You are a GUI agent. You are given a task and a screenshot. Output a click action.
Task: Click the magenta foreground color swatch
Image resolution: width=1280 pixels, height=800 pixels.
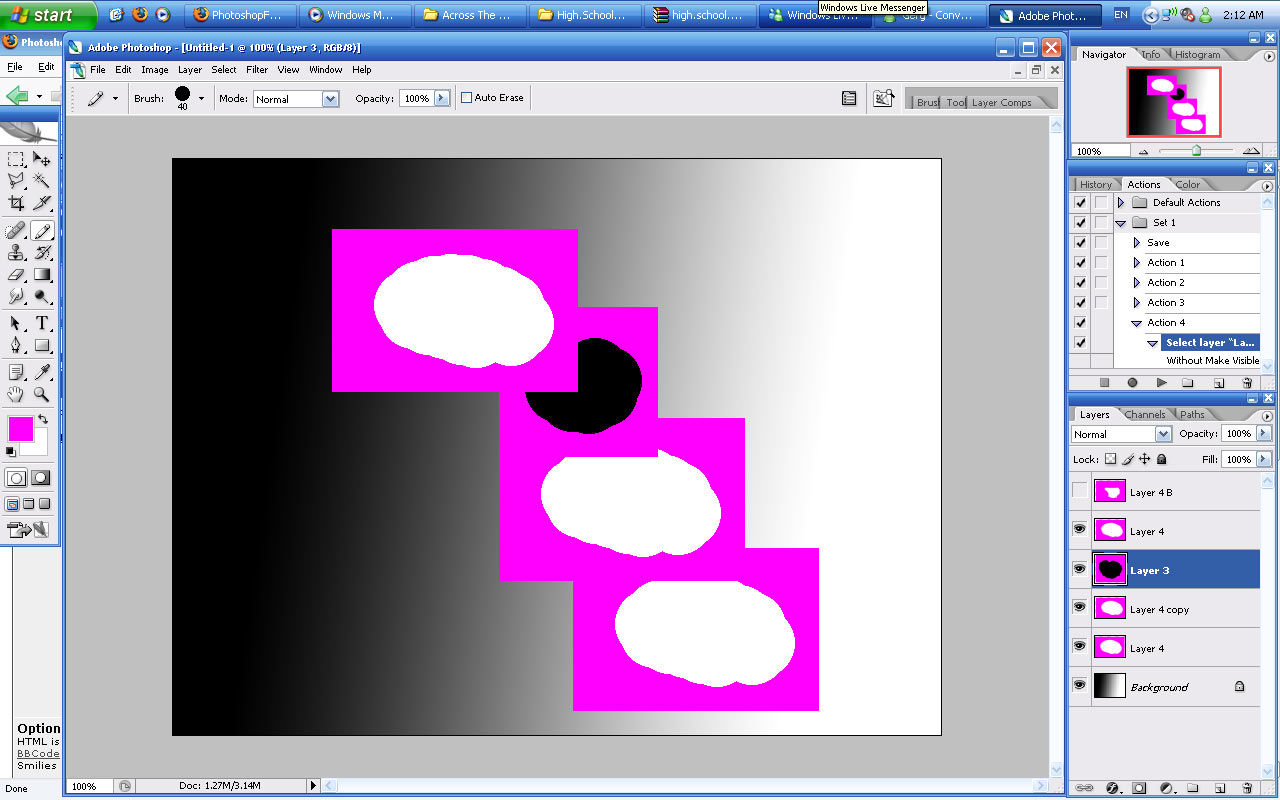pos(20,428)
